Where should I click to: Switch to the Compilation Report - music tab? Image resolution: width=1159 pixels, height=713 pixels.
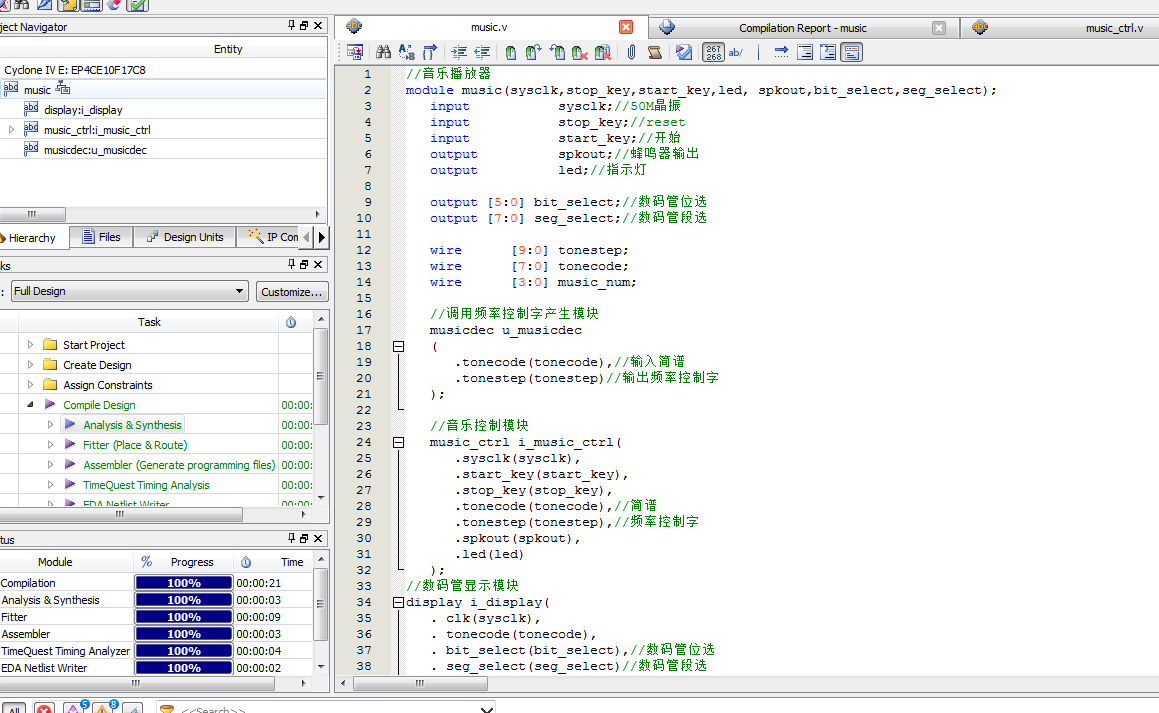coord(802,28)
